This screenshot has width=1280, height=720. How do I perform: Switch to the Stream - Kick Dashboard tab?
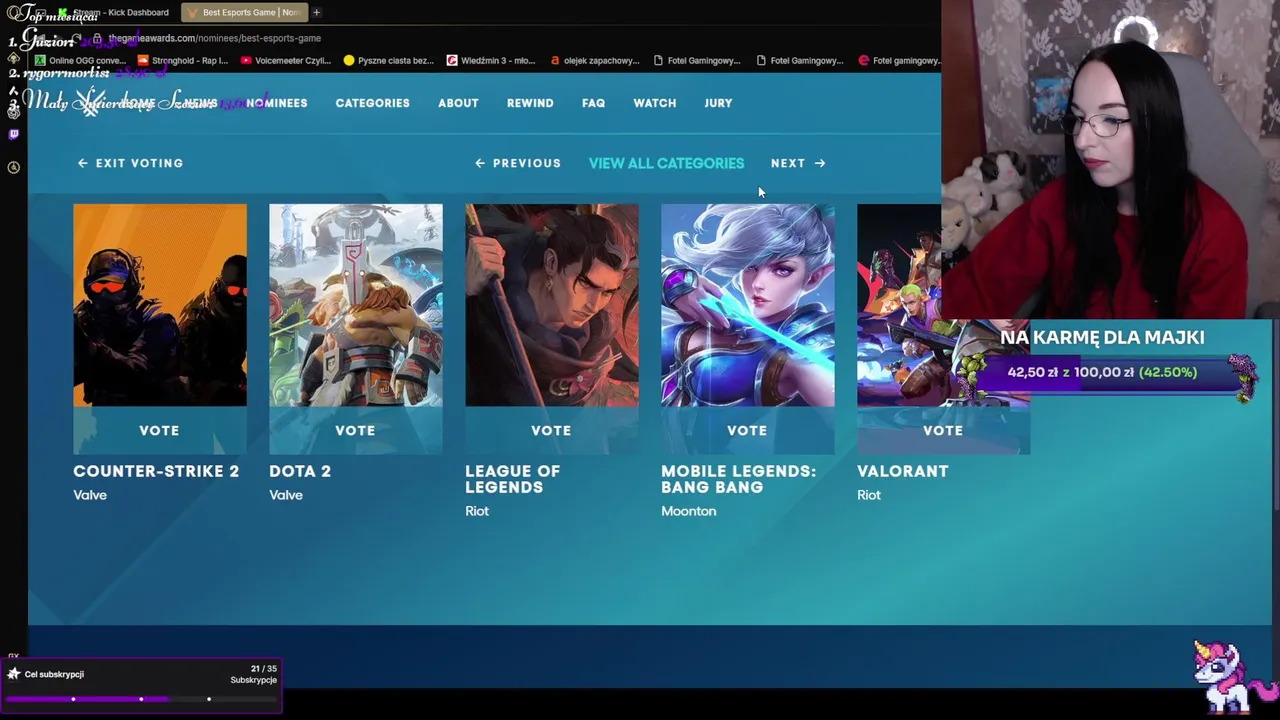tap(113, 12)
